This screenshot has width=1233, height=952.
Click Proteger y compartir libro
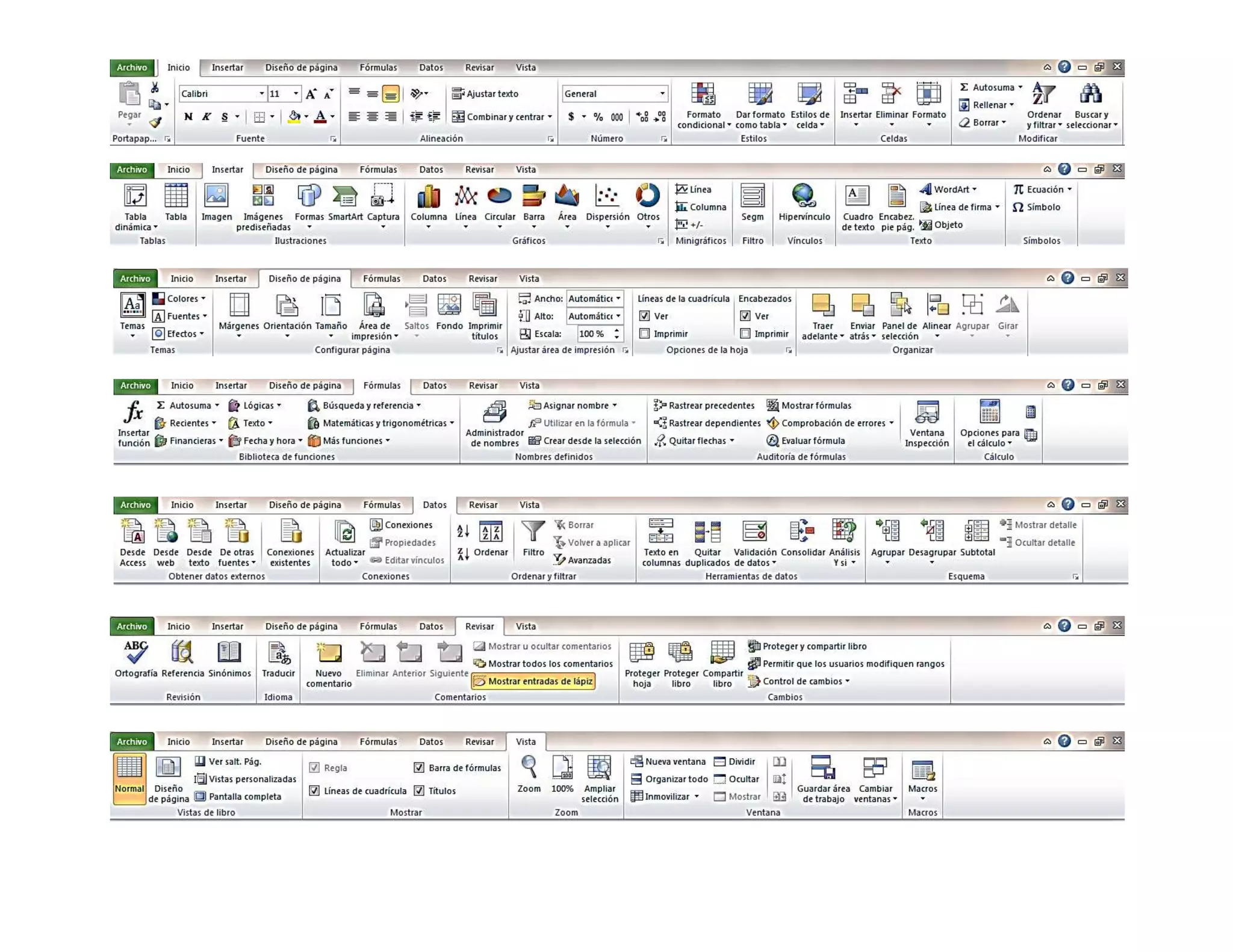(x=807, y=646)
